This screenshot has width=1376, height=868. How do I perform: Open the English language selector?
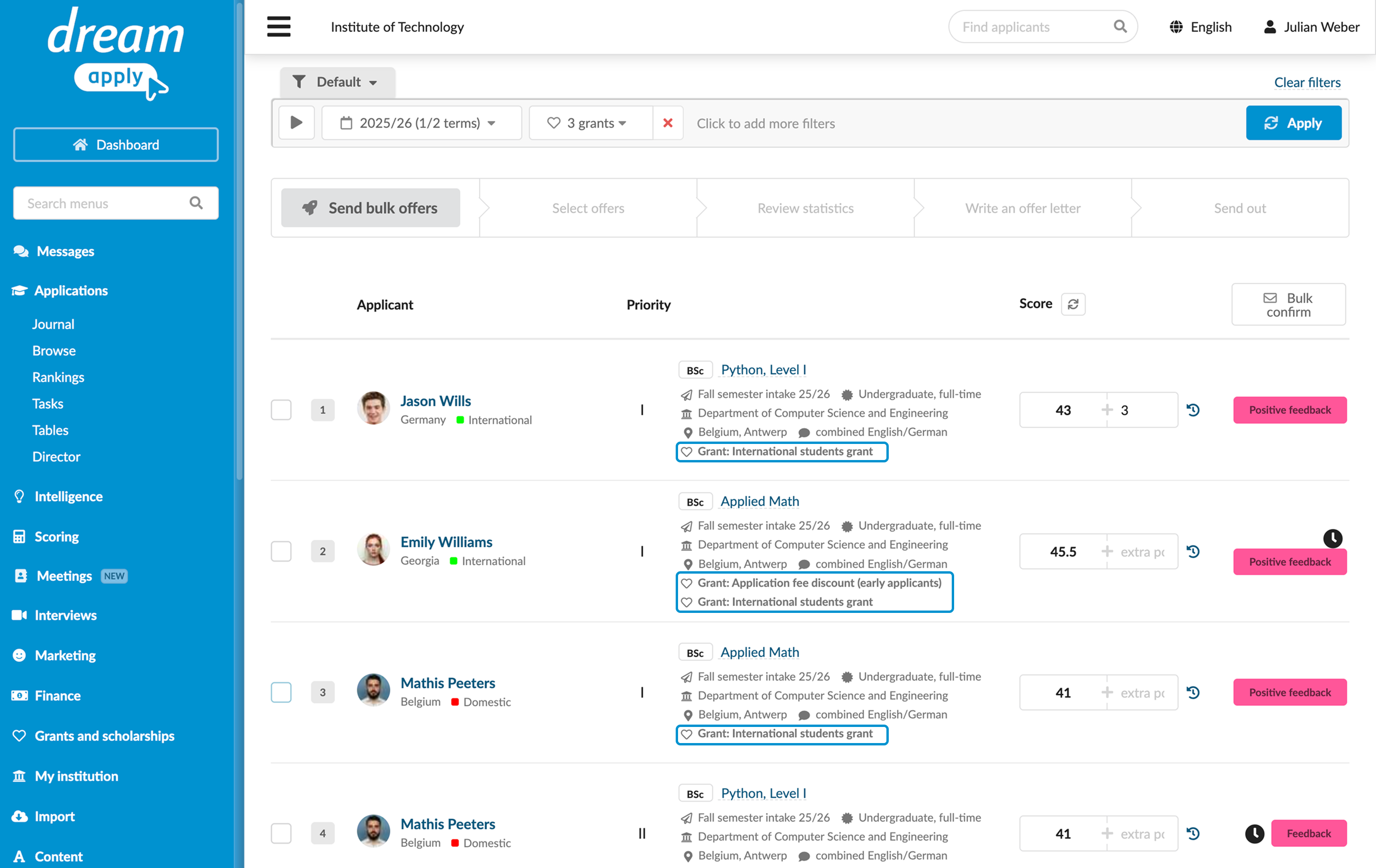coord(1201,27)
